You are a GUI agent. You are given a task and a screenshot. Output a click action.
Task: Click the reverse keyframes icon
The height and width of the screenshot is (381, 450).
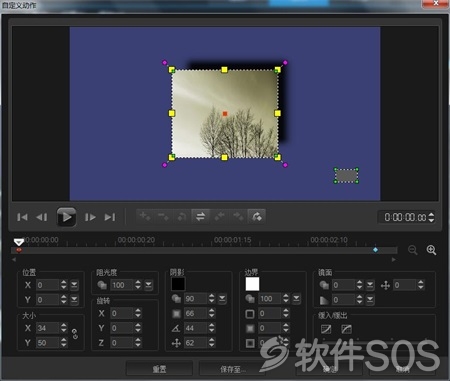click(x=200, y=217)
